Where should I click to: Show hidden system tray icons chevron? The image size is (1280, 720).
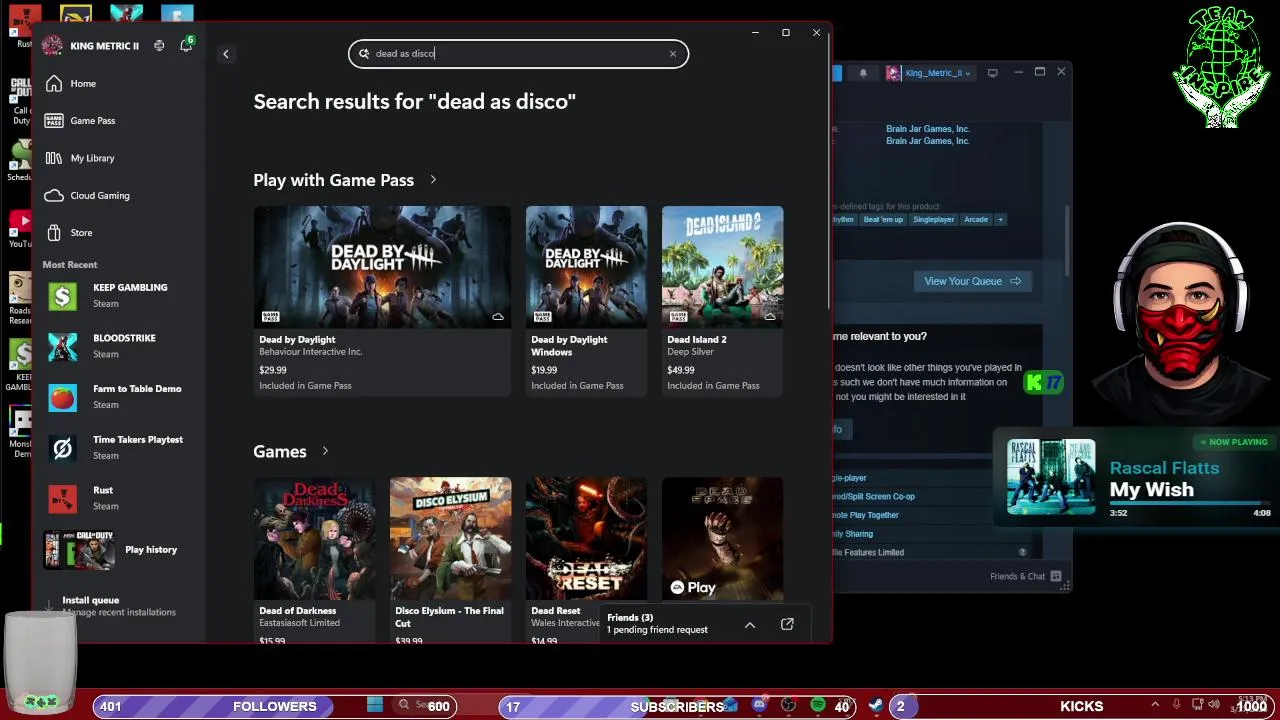(1155, 705)
